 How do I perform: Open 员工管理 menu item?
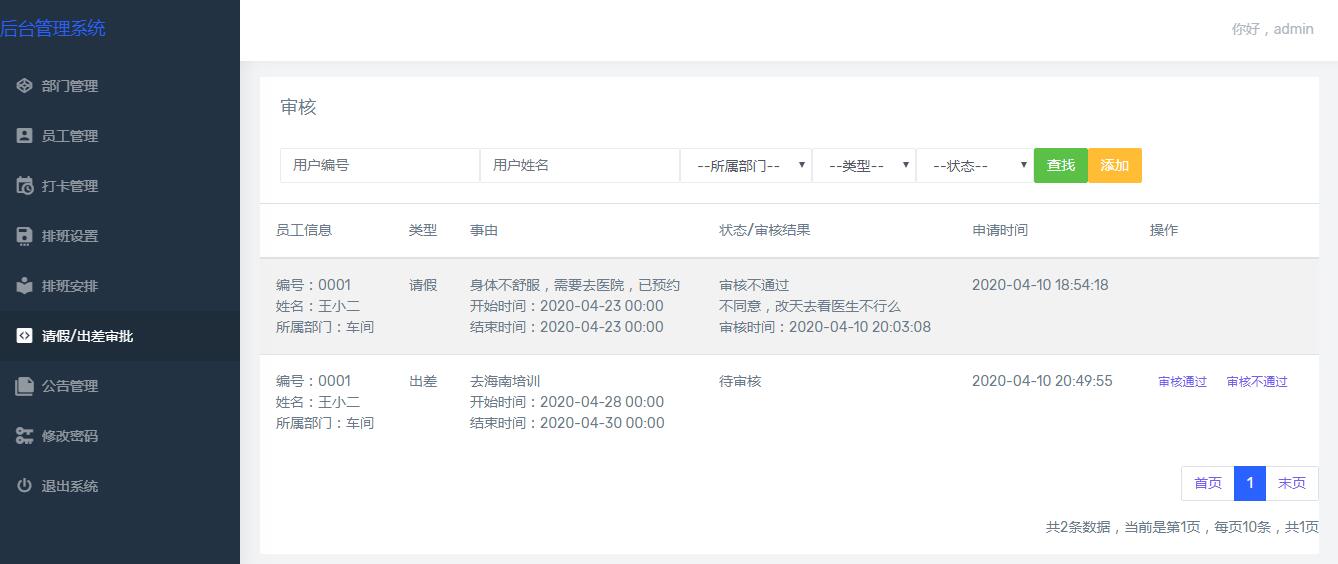click(x=120, y=136)
